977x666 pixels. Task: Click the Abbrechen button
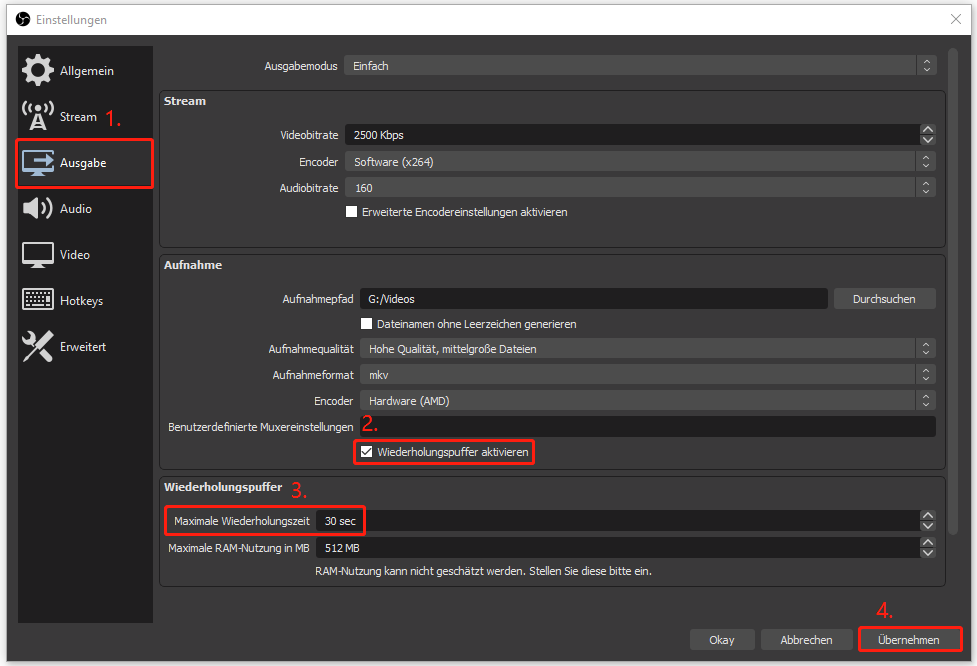pyautogui.click(x=806, y=640)
